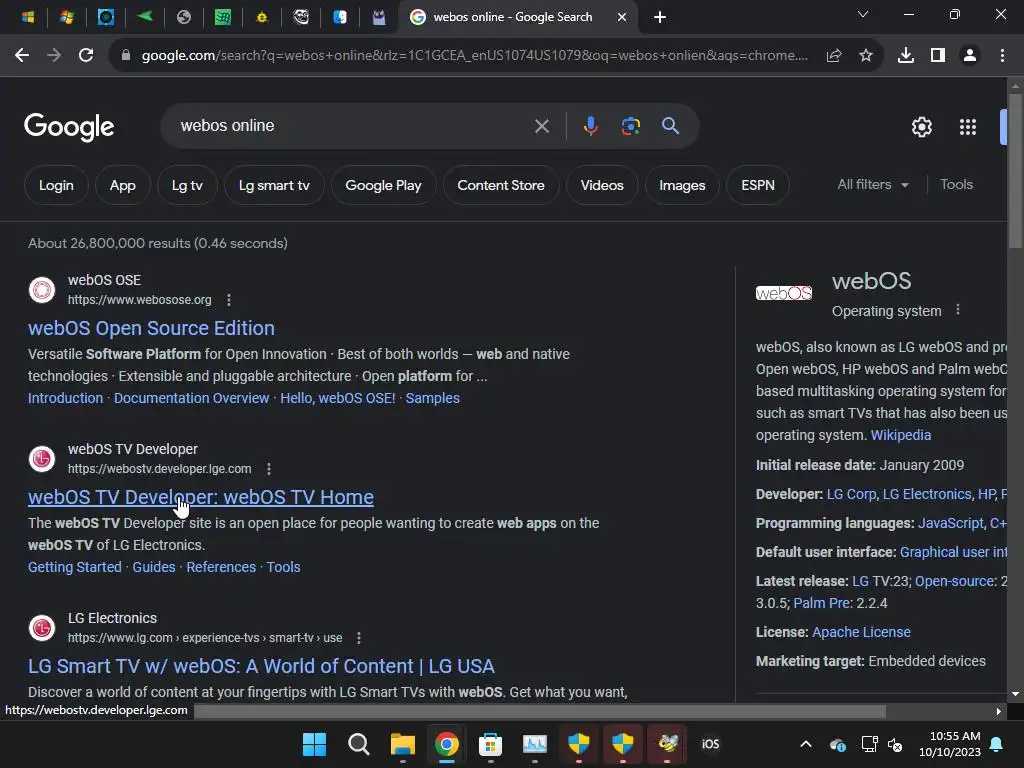Open Google apps grid
This screenshot has width=1024, height=768.
[x=968, y=127]
